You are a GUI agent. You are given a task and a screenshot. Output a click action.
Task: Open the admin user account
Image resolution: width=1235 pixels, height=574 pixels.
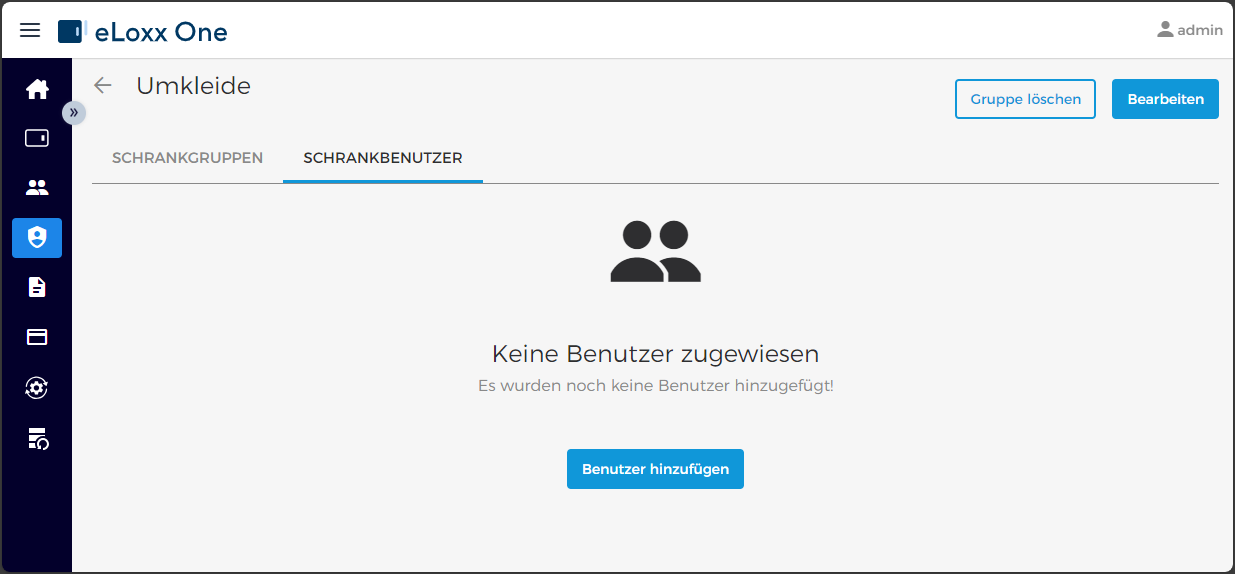pos(1189,30)
